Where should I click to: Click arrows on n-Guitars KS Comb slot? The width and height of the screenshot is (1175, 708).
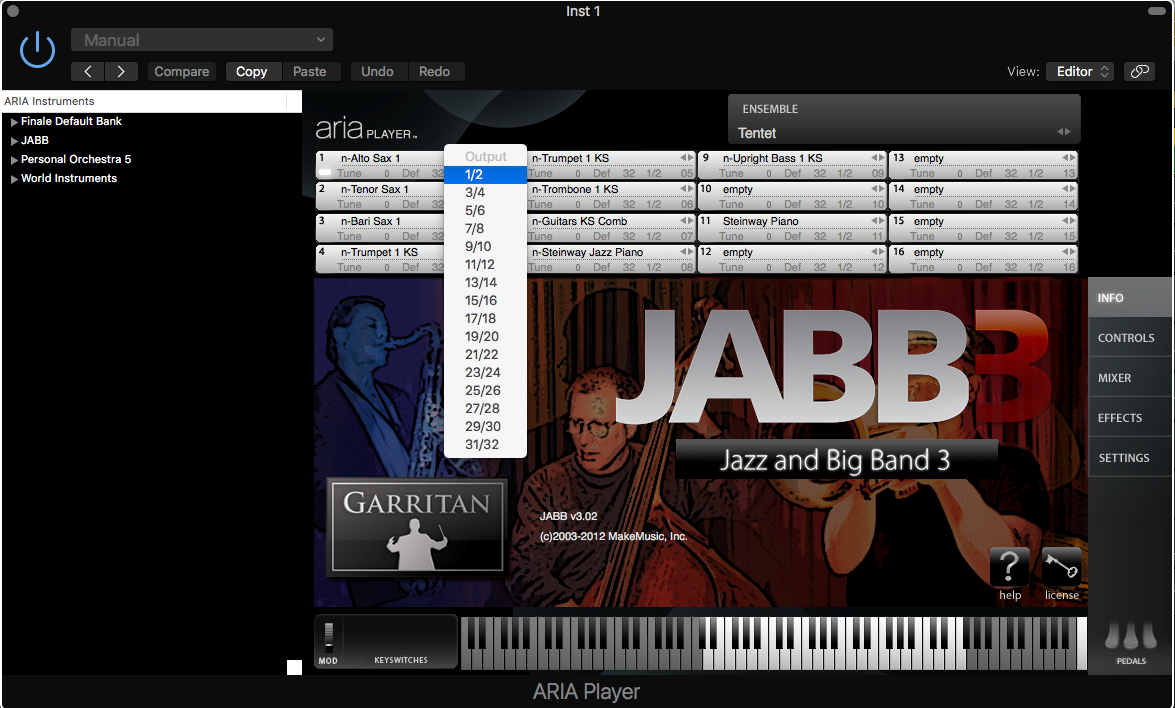[686, 221]
